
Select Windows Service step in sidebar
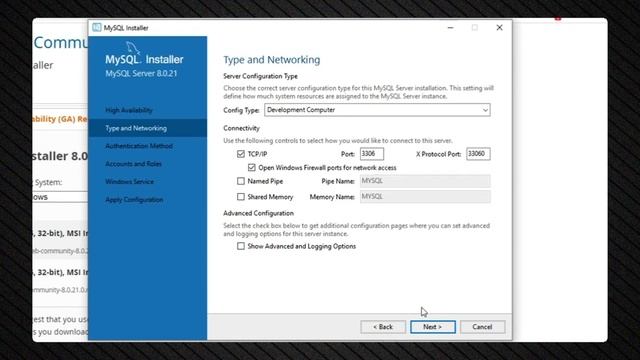coord(129,182)
